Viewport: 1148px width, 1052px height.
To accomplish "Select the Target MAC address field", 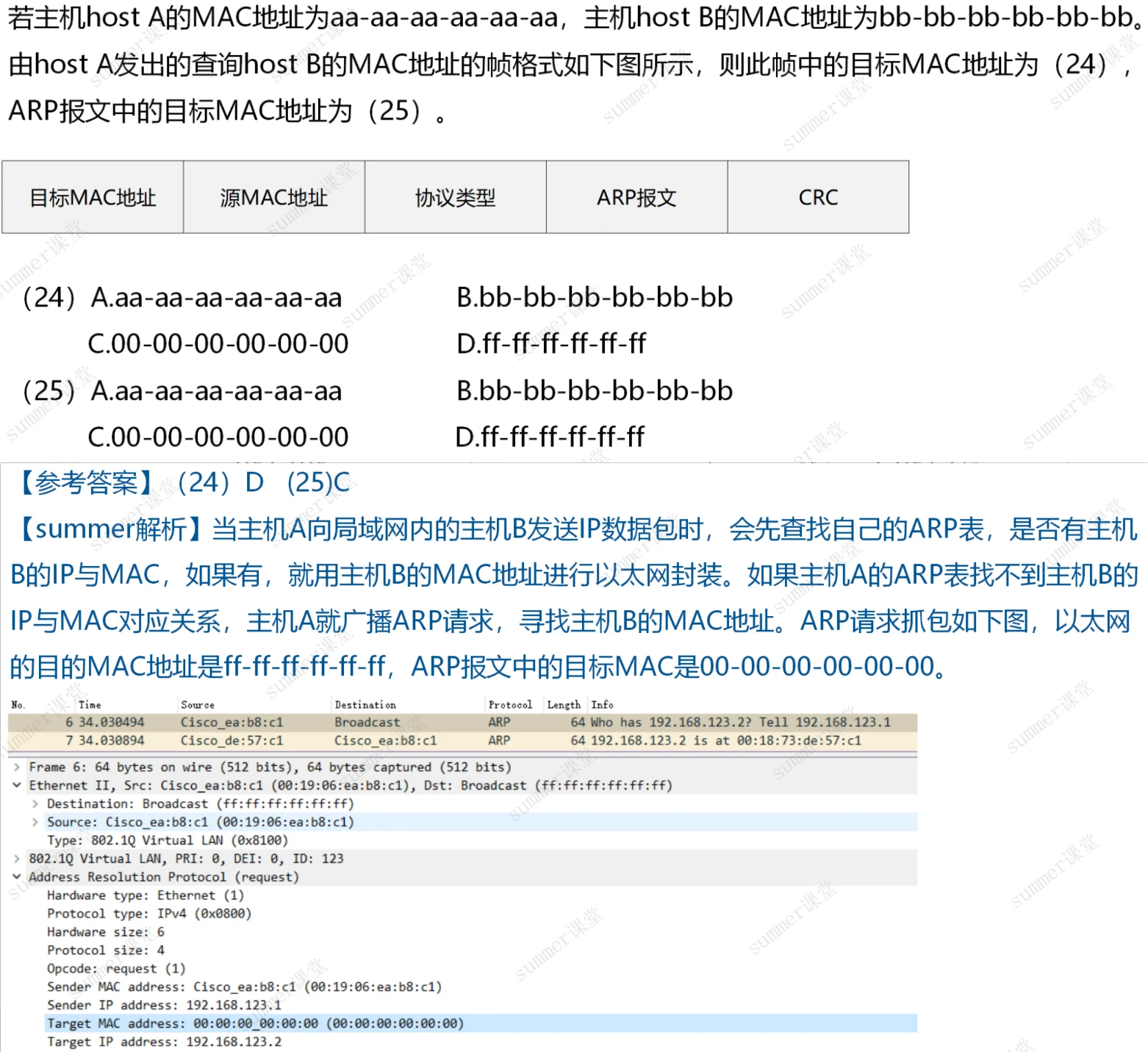I will (x=255, y=1023).
